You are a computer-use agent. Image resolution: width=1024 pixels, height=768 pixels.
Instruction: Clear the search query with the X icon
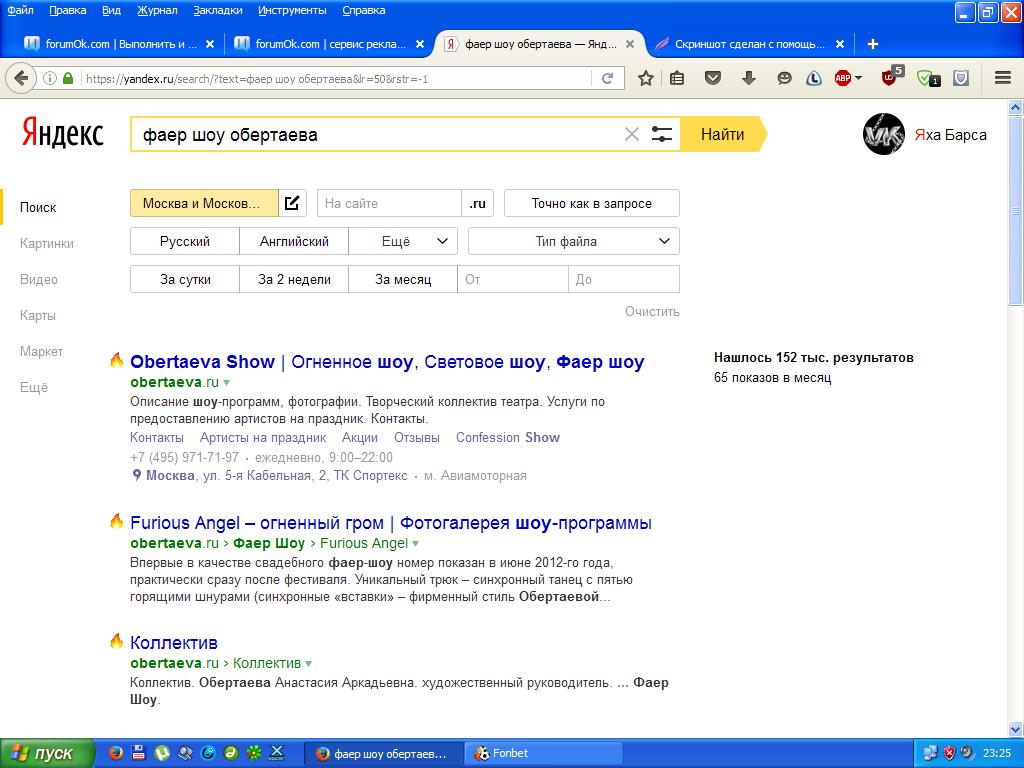click(x=632, y=135)
